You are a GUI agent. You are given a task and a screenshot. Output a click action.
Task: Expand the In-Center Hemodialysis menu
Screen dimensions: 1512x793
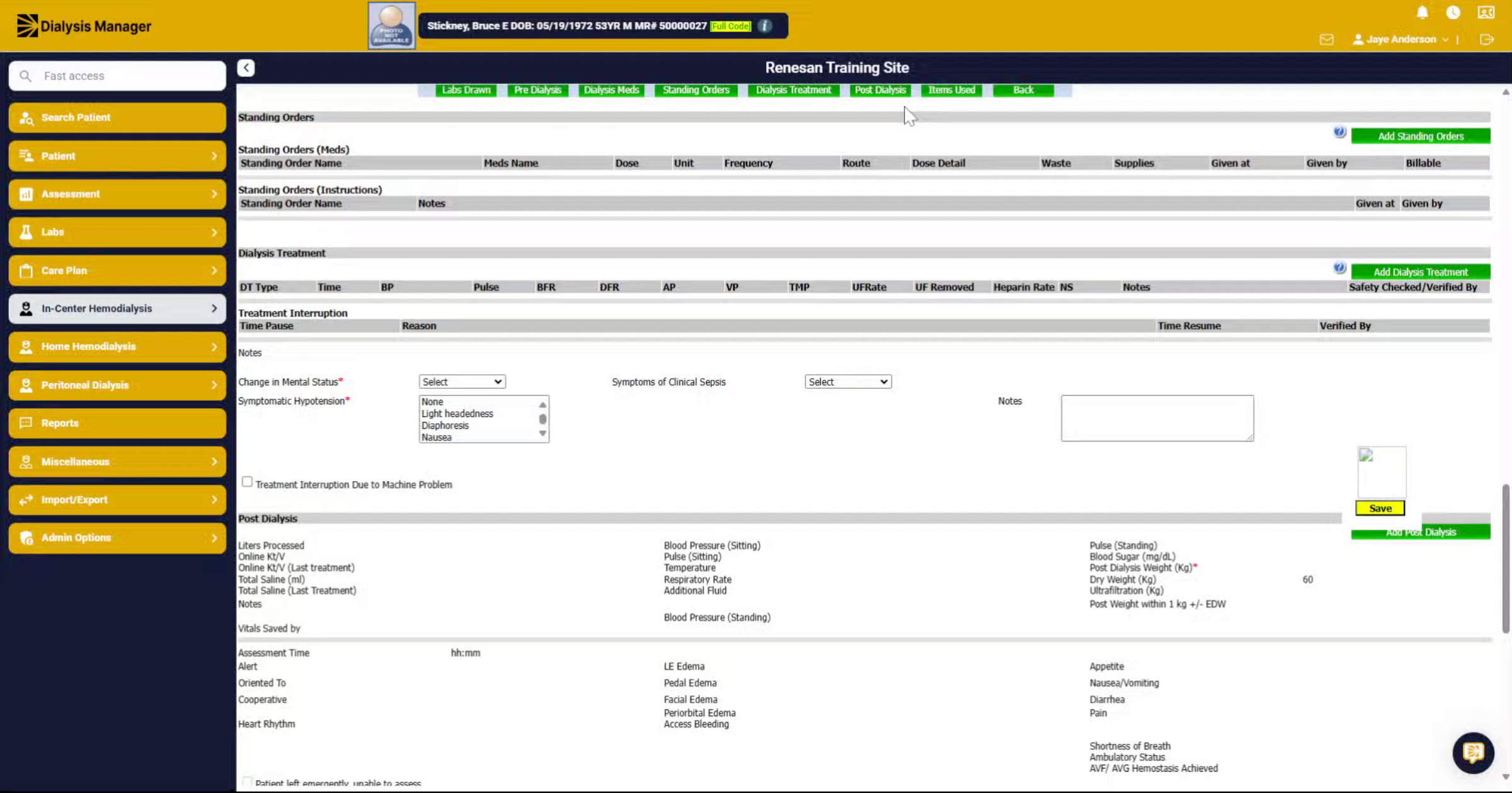click(117, 309)
